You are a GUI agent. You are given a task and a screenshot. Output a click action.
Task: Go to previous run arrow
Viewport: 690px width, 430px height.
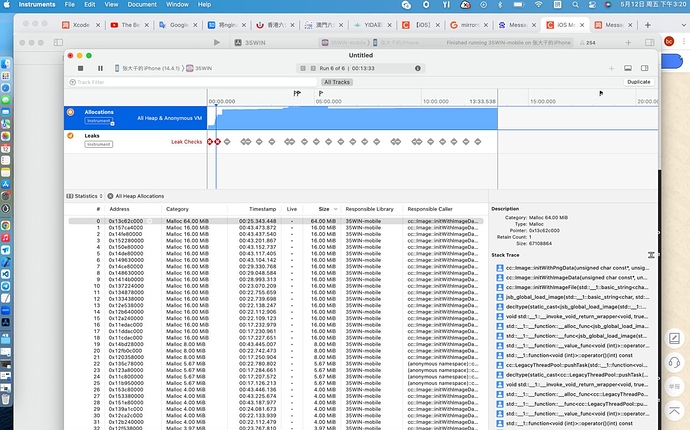click(303, 68)
